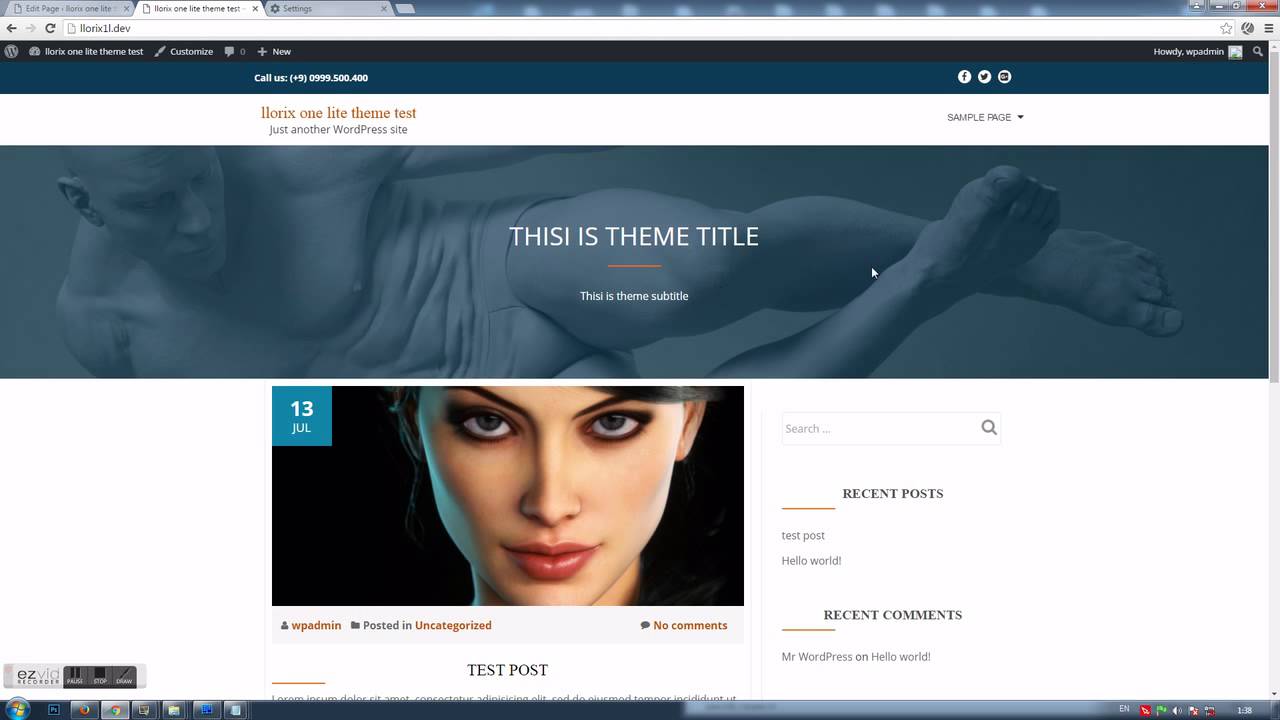Open the WordPress logo menu in admin bar
This screenshot has height=720, width=1280.
[11, 51]
